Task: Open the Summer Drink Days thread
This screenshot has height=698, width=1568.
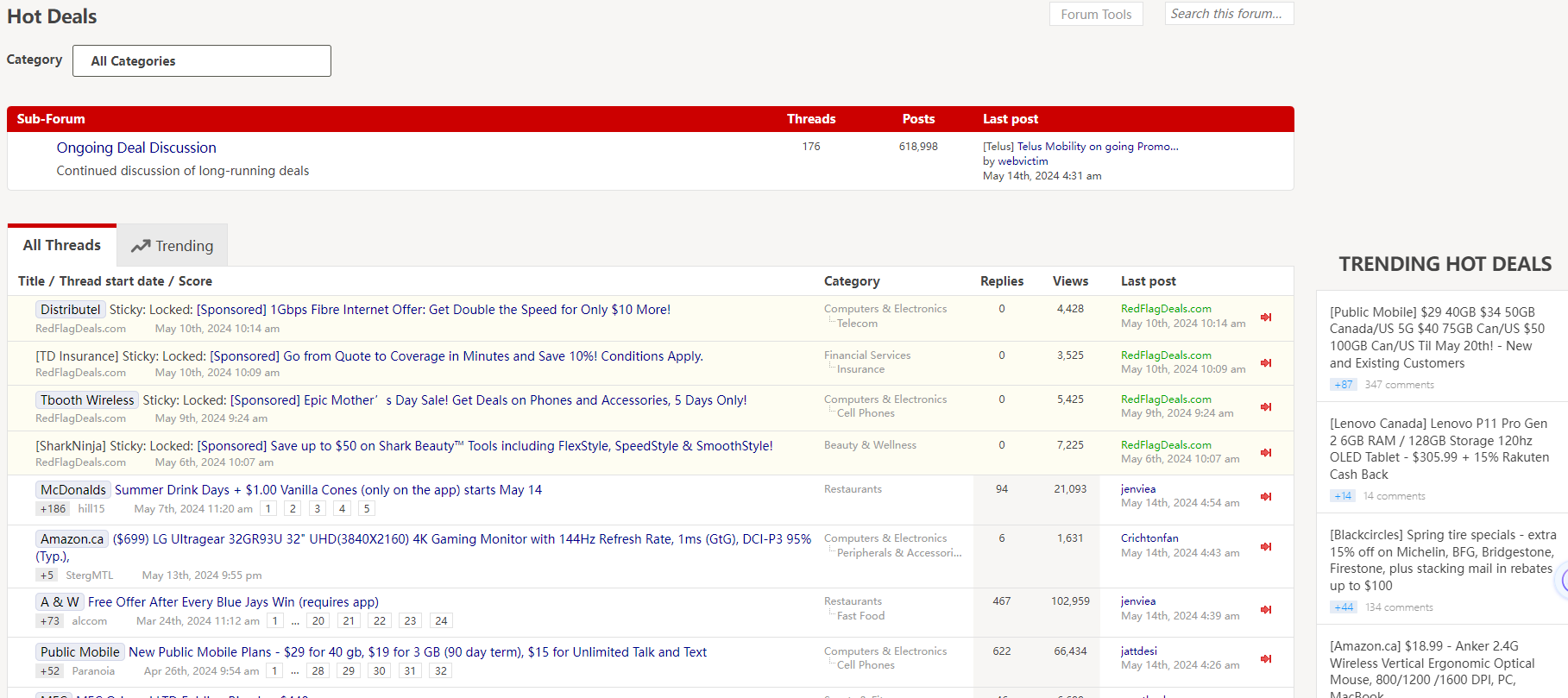Action: [x=329, y=490]
